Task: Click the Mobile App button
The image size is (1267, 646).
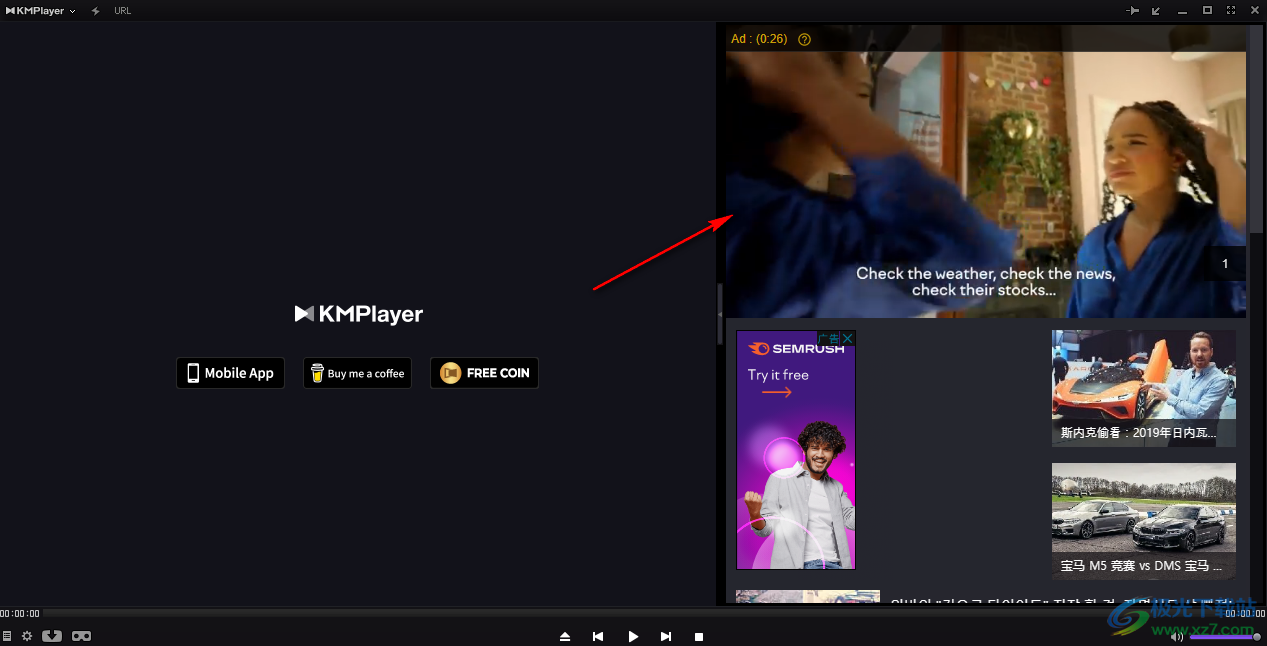Action: pos(231,373)
